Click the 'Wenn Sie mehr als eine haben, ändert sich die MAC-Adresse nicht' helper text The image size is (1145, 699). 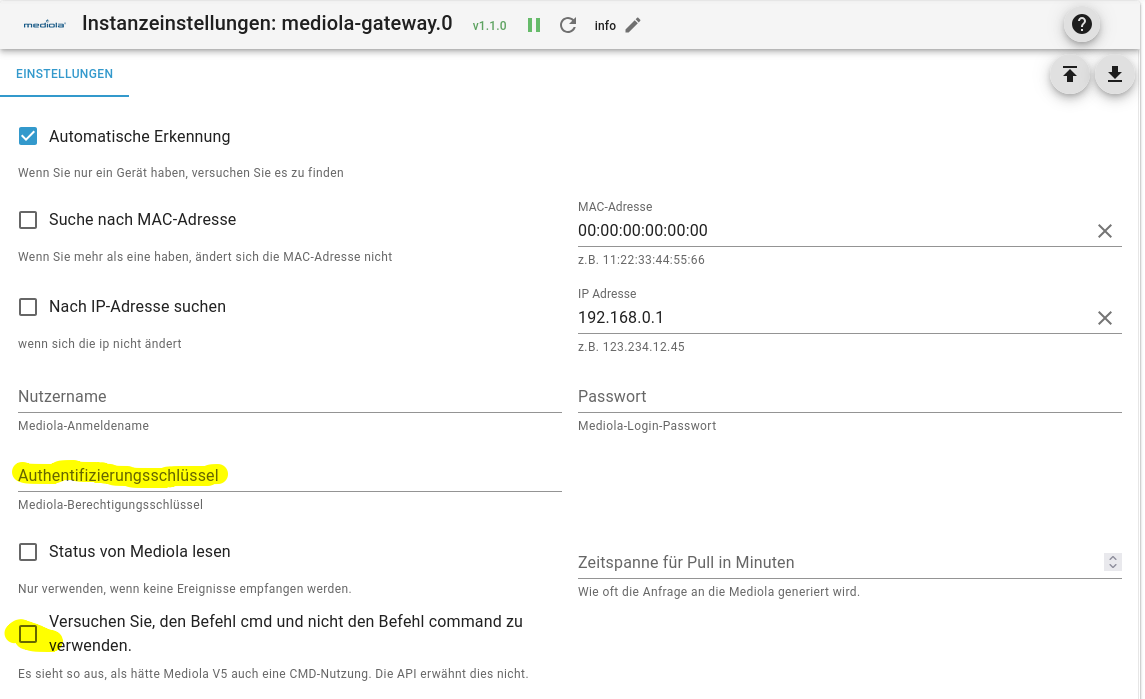pyautogui.click(x=205, y=257)
